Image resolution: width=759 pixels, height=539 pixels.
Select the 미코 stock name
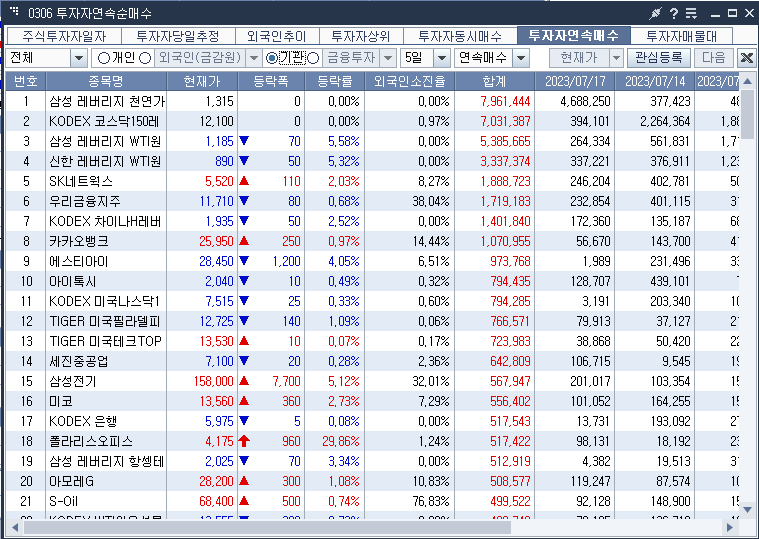61,401
